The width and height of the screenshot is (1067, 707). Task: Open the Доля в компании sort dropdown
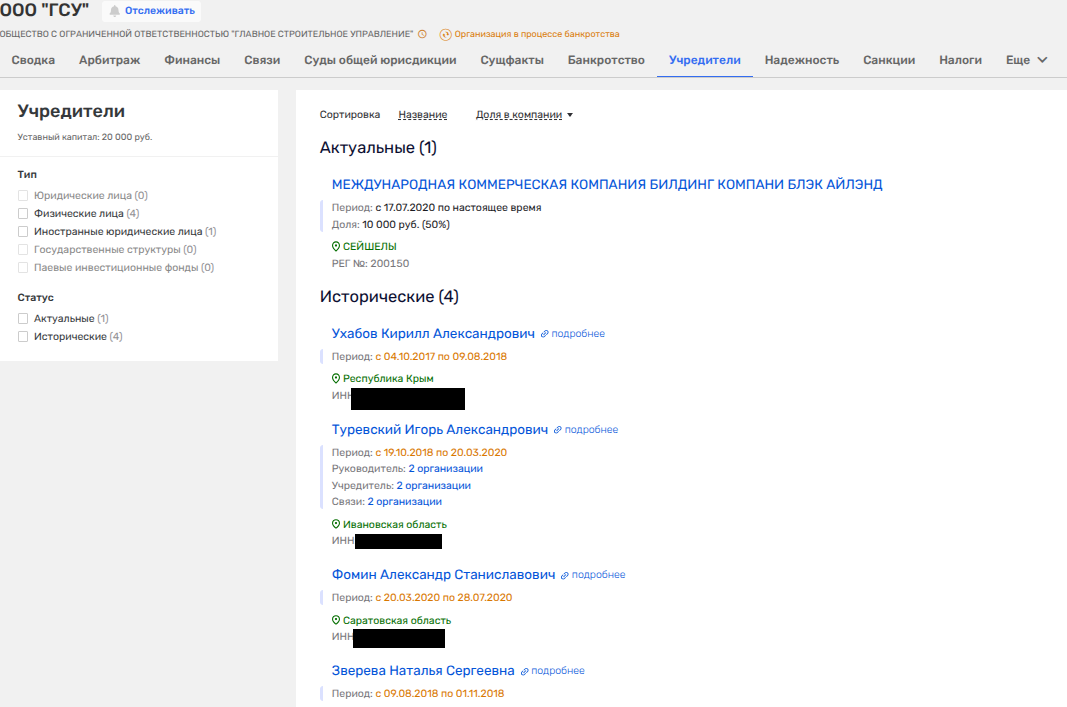[524, 115]
